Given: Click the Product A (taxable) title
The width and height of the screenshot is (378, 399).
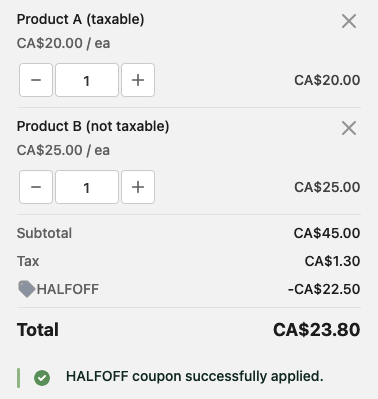Looking at the screenshot, I should pos(80,19).
